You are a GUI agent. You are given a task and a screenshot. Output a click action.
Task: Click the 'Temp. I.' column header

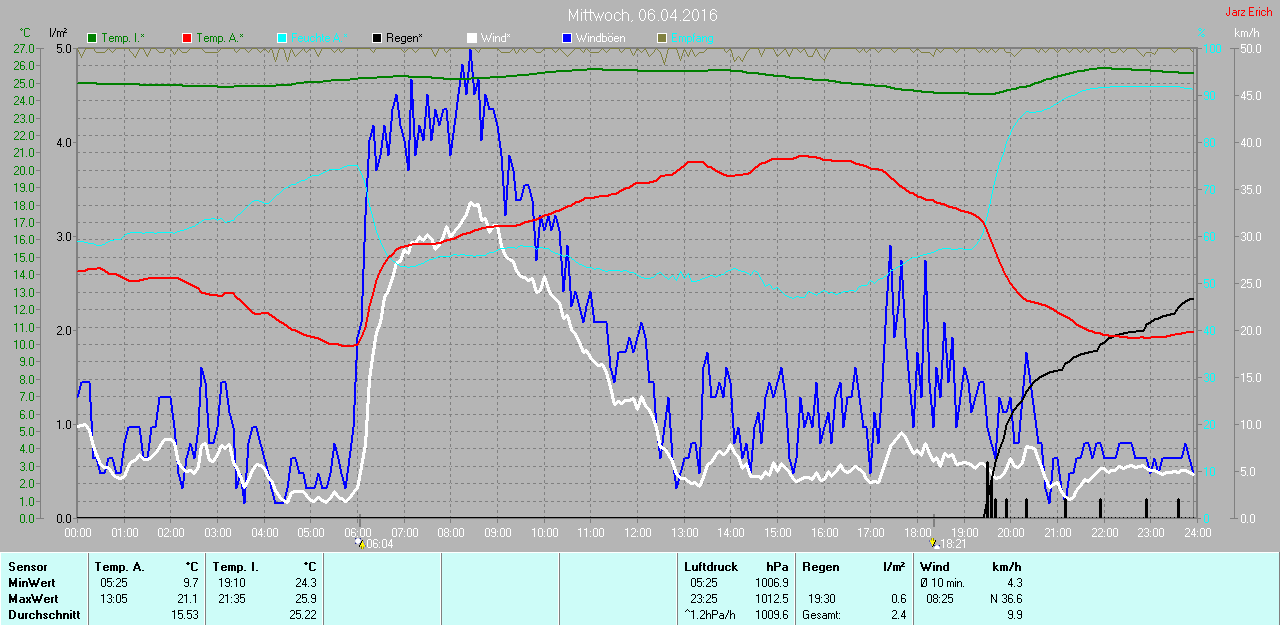(x=235, y=567)
